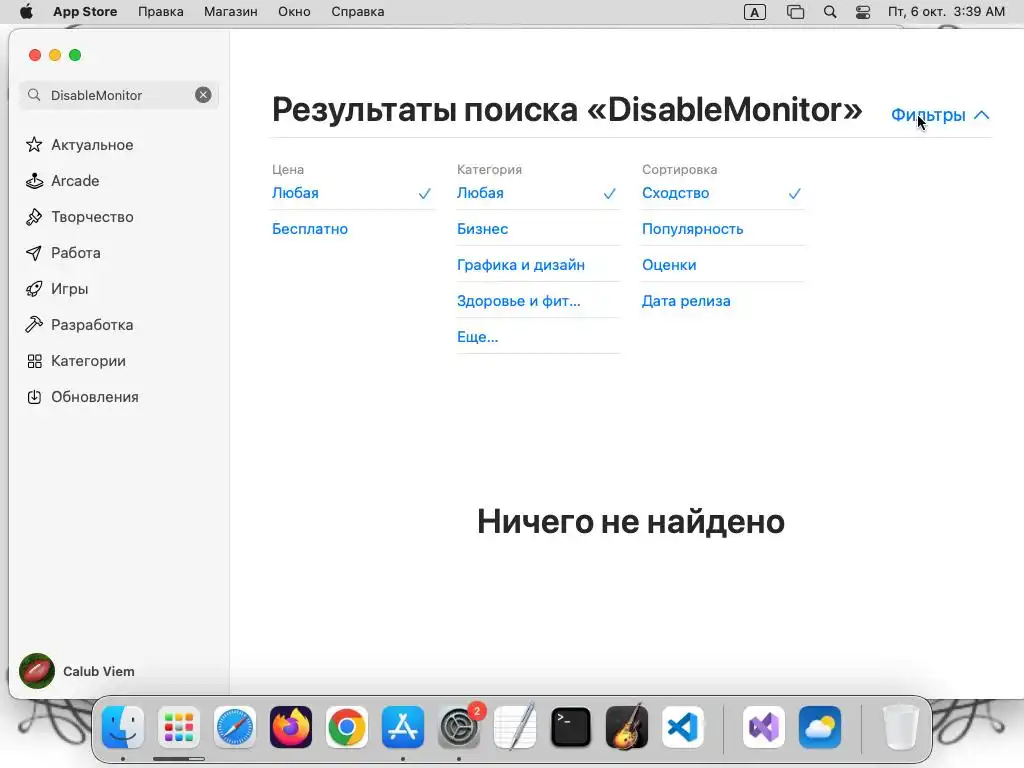Open the Справка menu

[357, 12]
